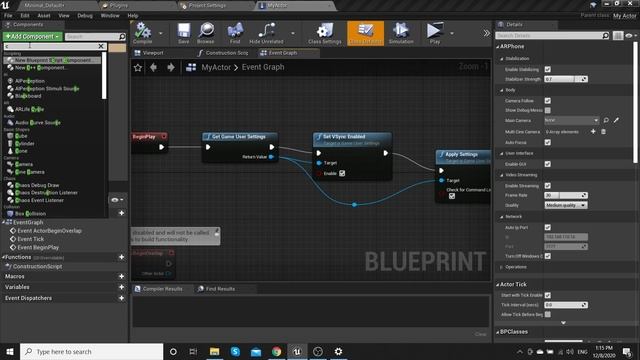Open Windows Settings from taskbar
Viewport: 640px width, 360px height.
(338, 351)
